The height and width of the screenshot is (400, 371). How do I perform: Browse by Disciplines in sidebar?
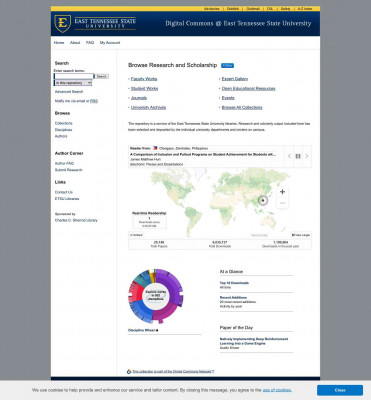(x=64, y=130)
